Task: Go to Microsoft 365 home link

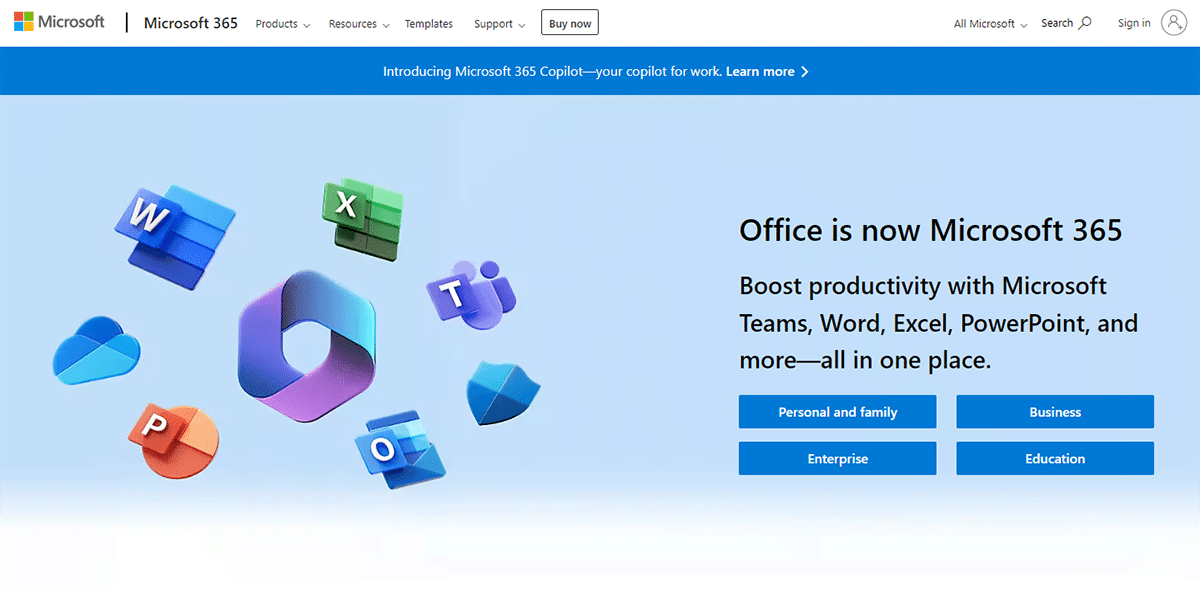Action: coord(191,23)
